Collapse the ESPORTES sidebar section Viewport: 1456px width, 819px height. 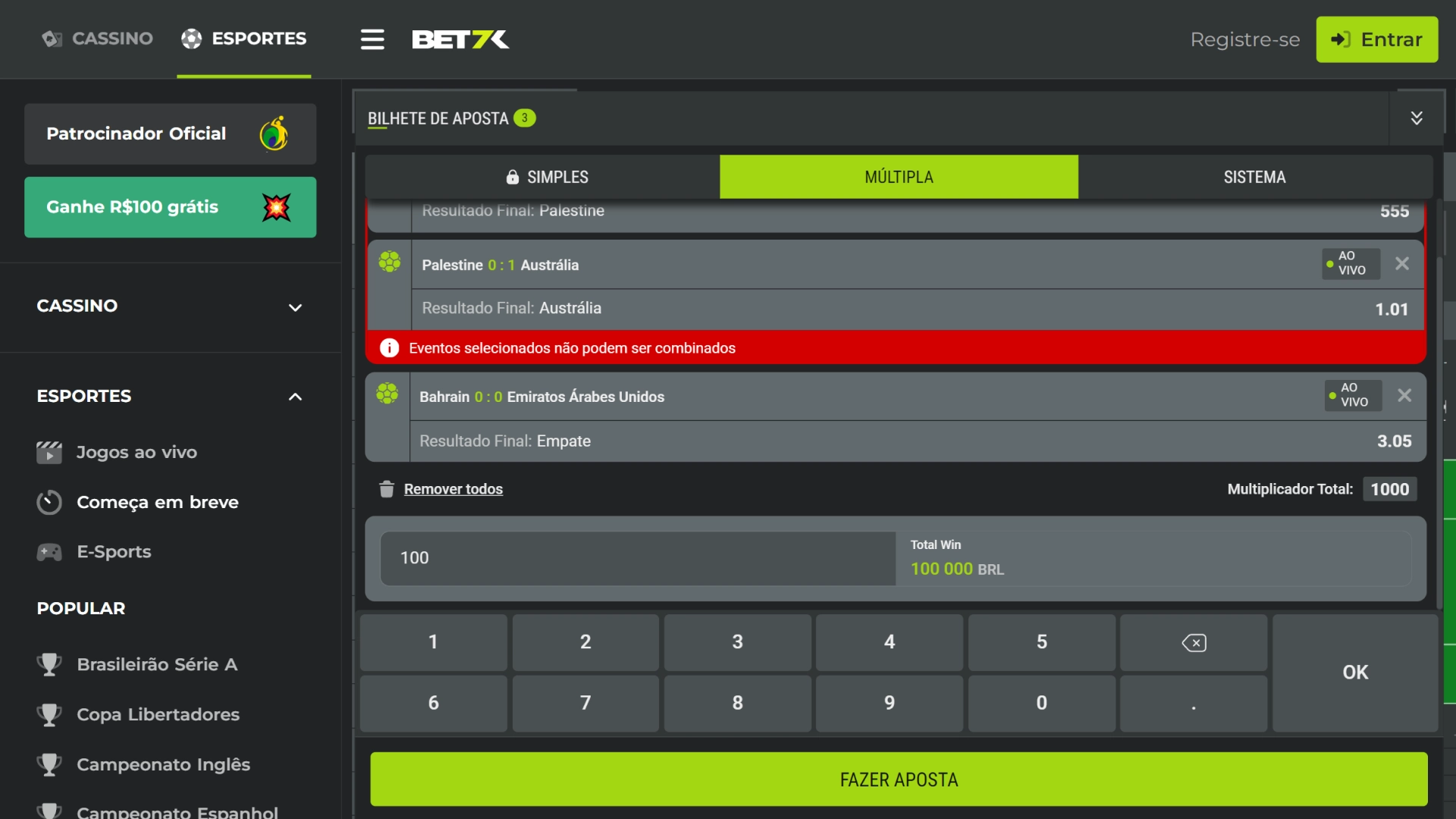pyautogui.click(x=170, y=396)
